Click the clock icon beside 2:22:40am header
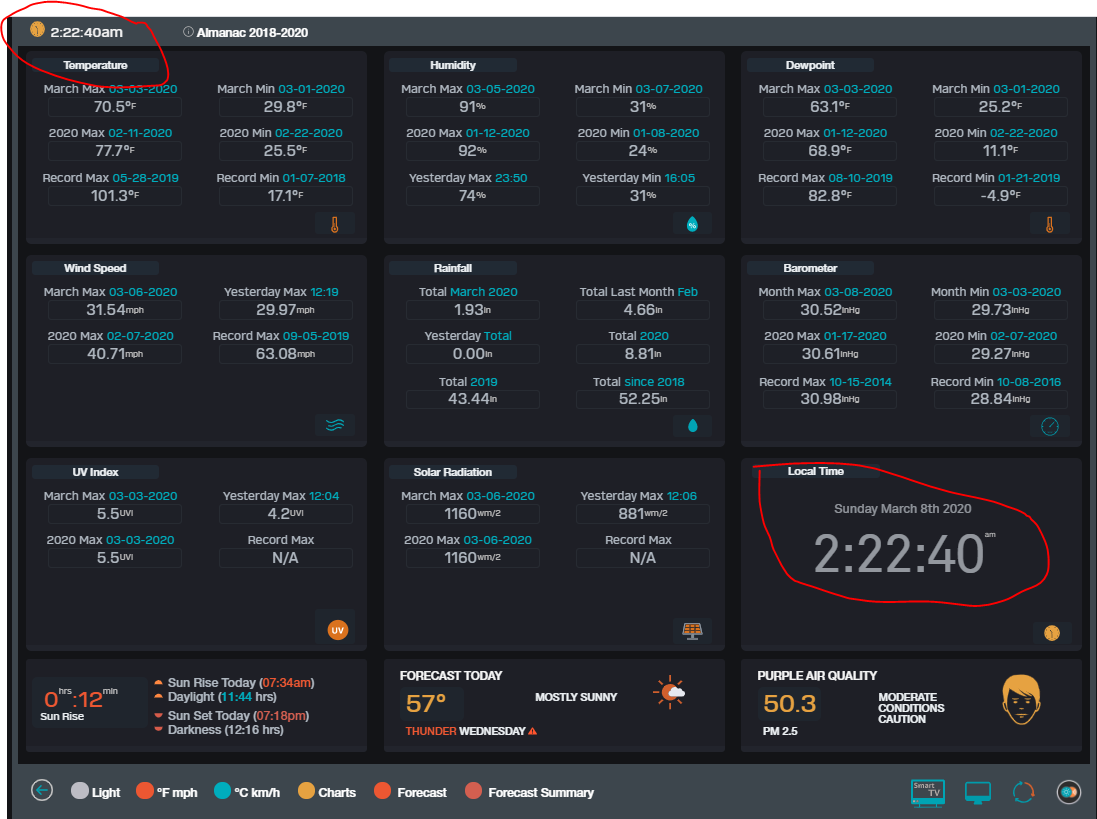The height and width of the screenshot is (819, 1097). click(x=37, y=29)
